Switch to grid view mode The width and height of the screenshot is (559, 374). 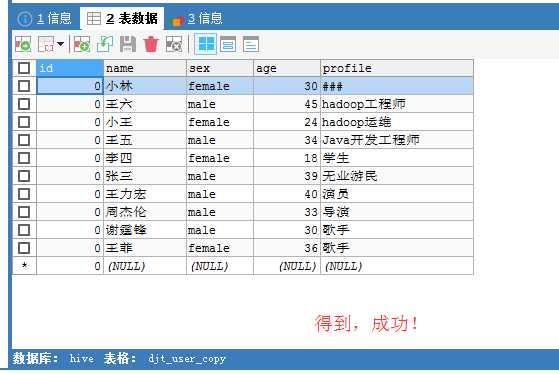click(x=206, y=44)
